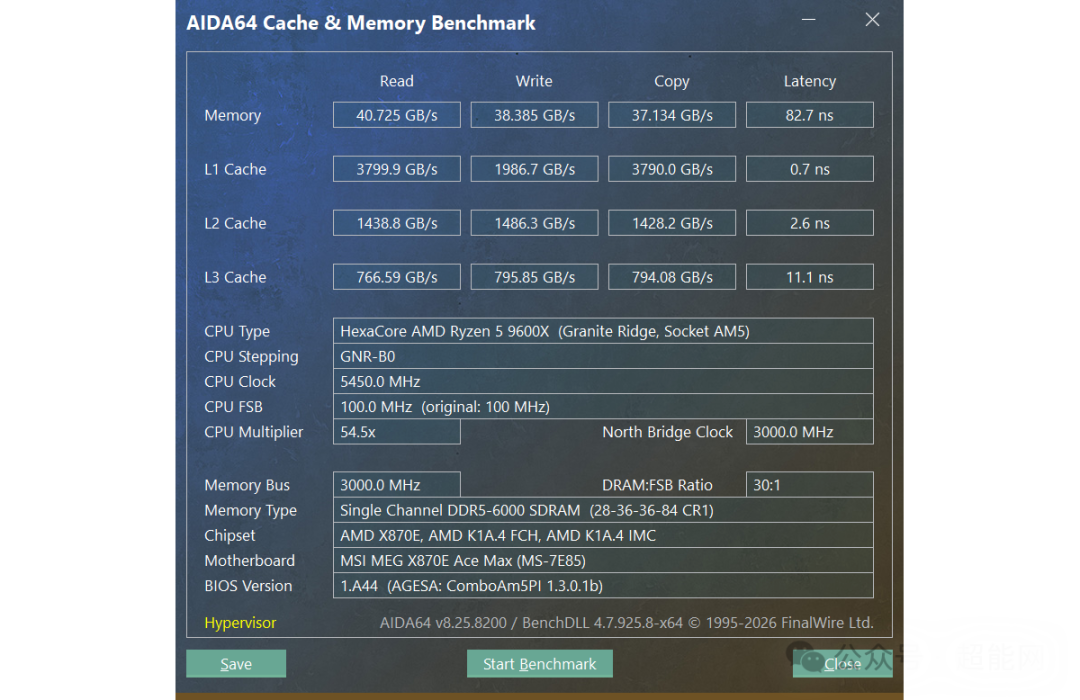Select Memory Latency value 82.7 ns
This screenshot has height=700, width=1080.
pos(809,115)
